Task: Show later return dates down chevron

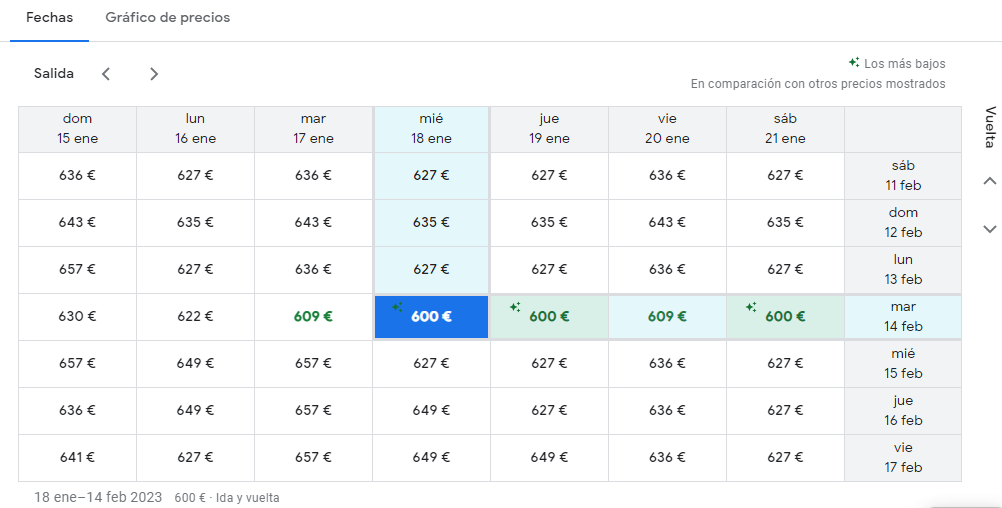Action: coord(989,229)
